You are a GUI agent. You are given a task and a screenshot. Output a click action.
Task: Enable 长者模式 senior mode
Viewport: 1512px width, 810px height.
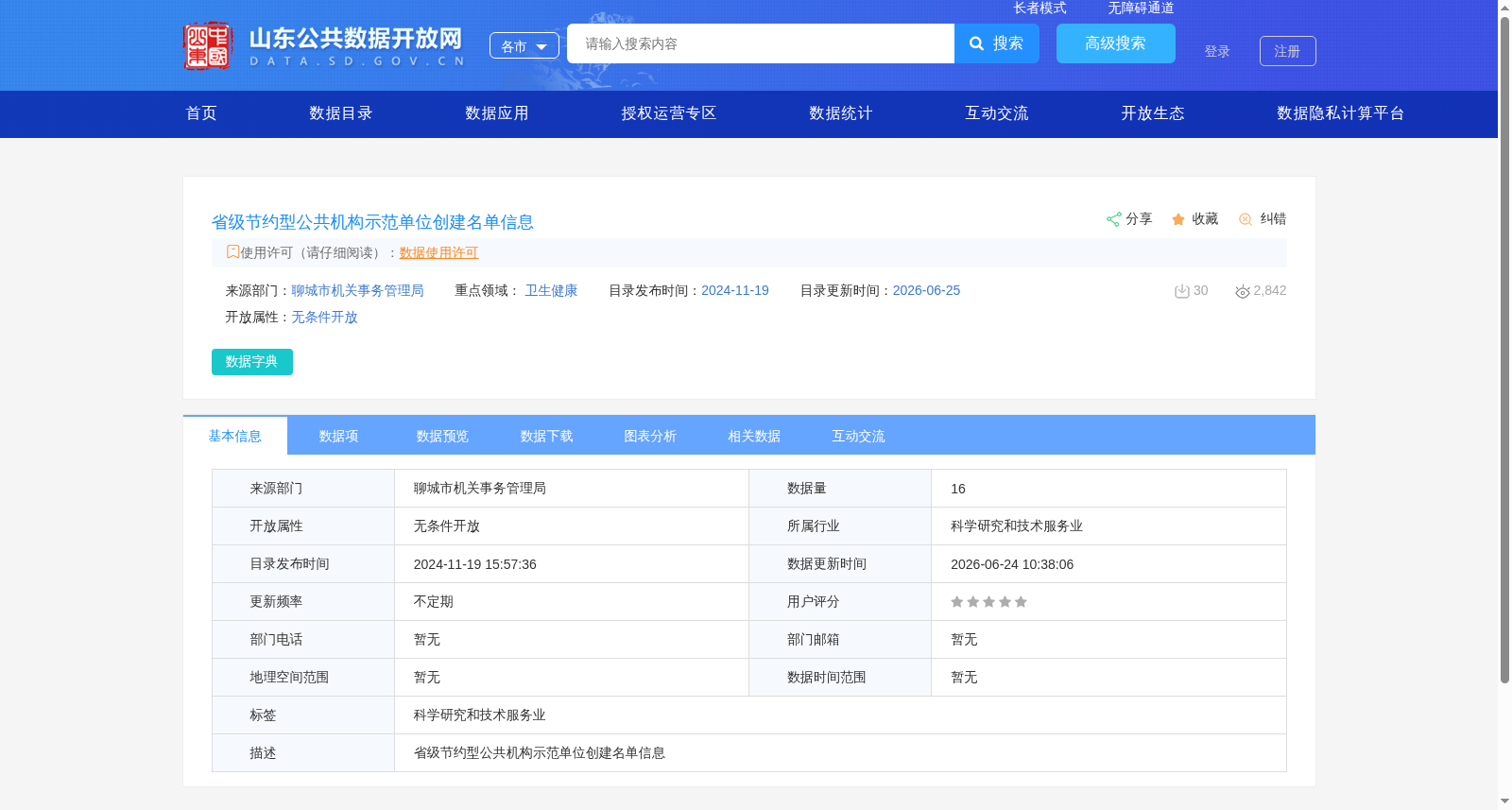pyautogui.click(x=1040, y=8)
